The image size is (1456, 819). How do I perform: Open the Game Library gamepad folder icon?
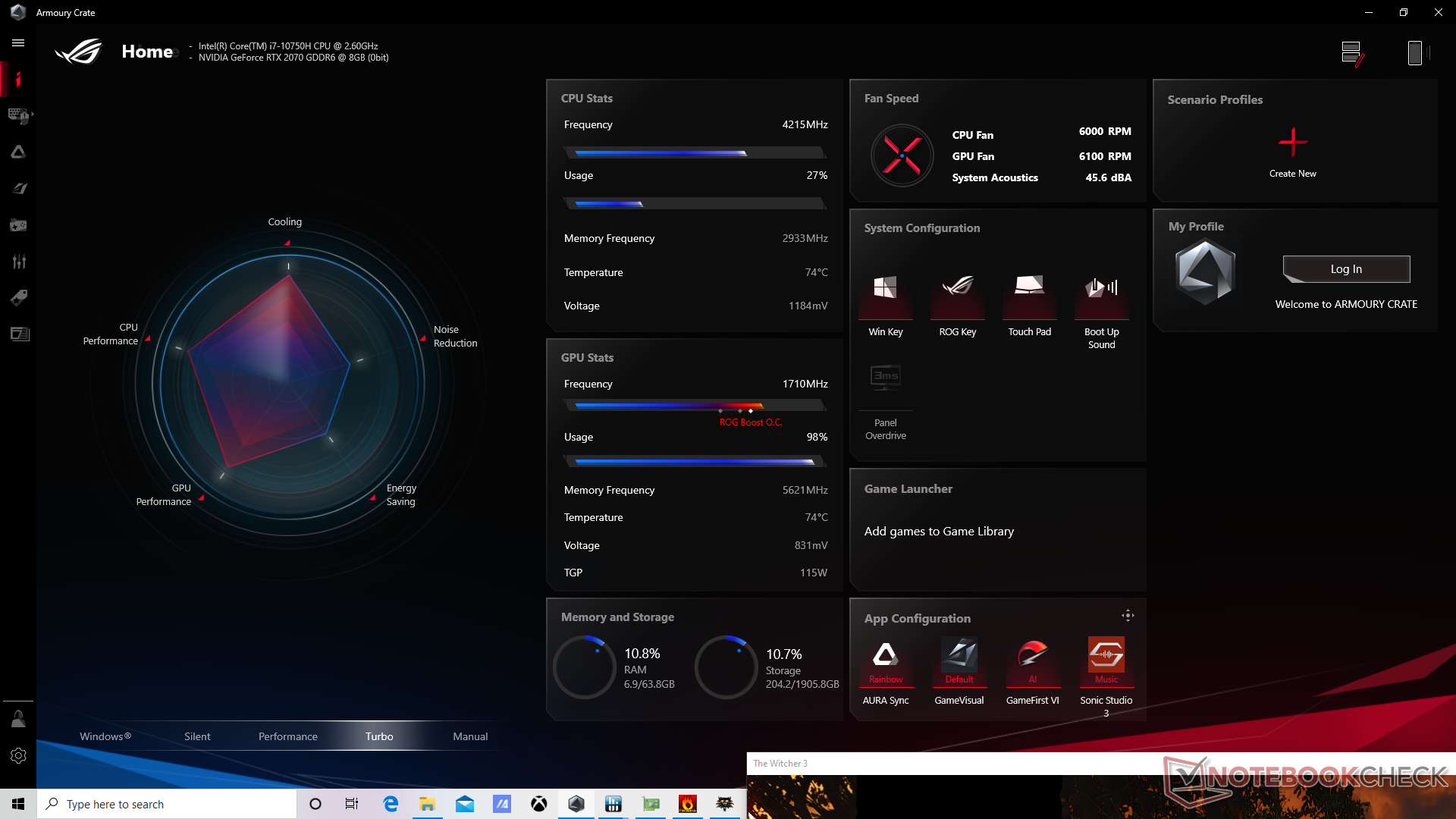click(x=18, y=225)
